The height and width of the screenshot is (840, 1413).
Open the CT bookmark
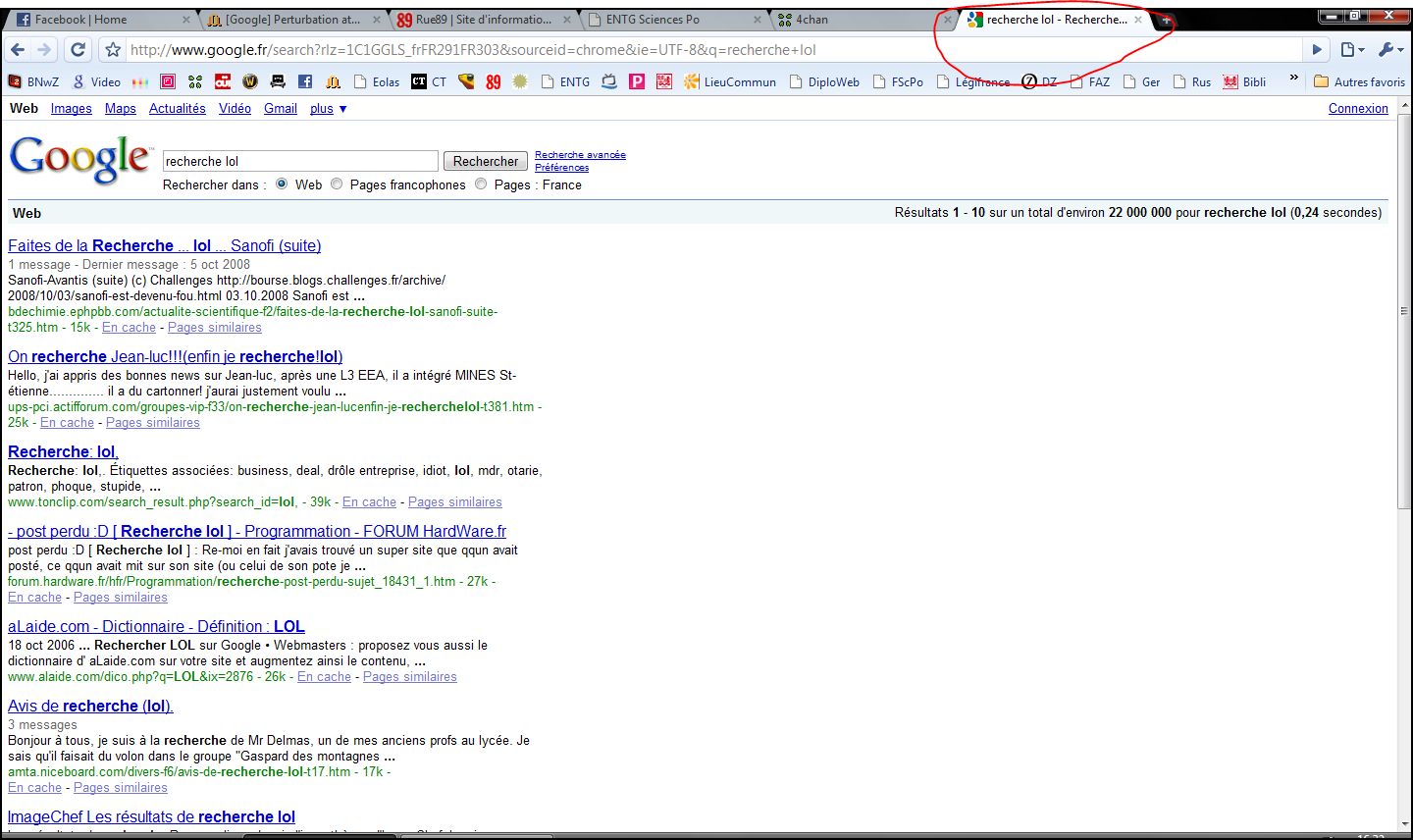[x=430, y=81]
